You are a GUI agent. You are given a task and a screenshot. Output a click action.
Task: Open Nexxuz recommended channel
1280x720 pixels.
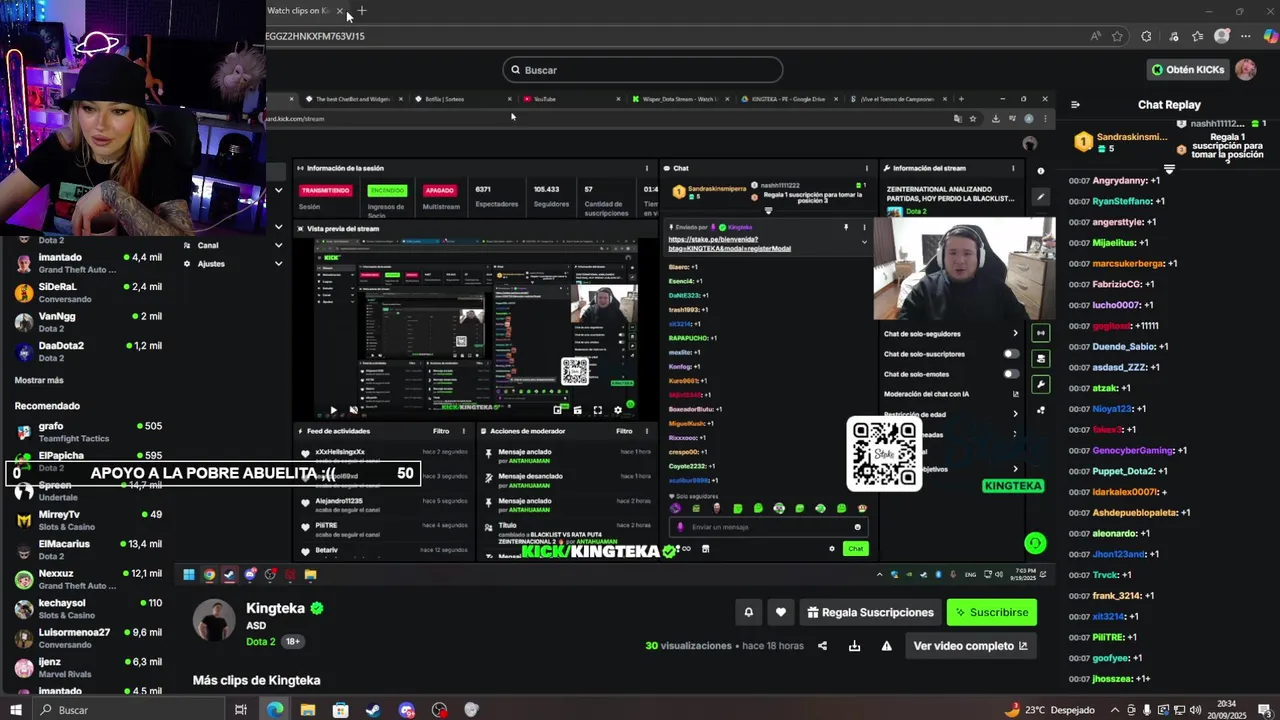(x=88, y=579)
